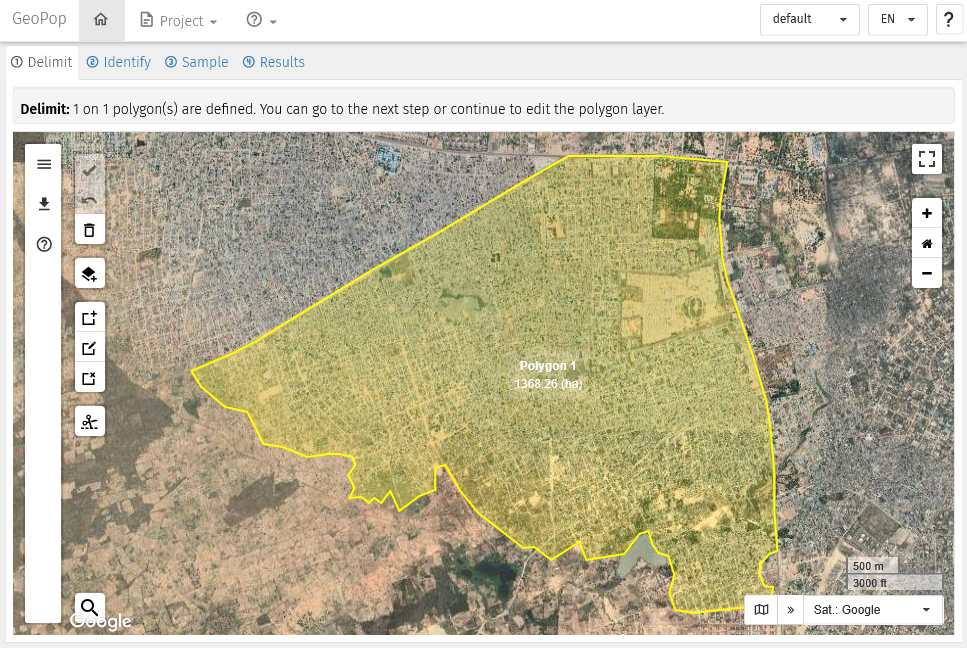Switch to the Identify tab
The image size is (967, 649).
(118, 62)
